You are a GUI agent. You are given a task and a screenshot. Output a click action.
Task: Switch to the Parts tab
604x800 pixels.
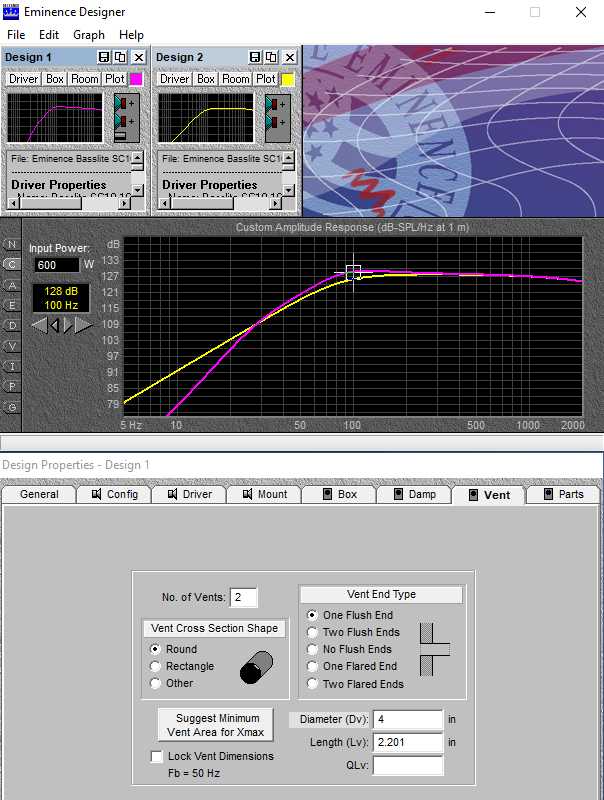(563, 494)
